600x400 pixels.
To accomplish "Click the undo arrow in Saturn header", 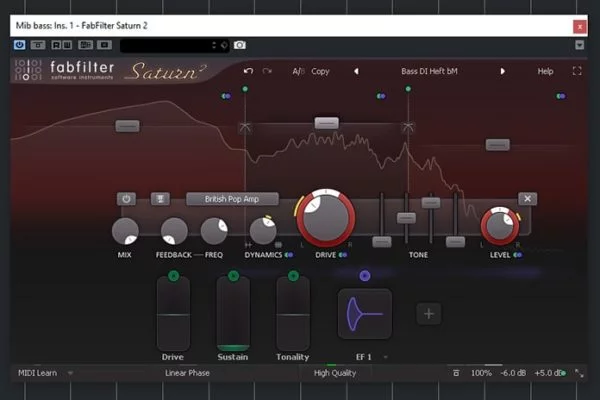I will coord(248,71).
